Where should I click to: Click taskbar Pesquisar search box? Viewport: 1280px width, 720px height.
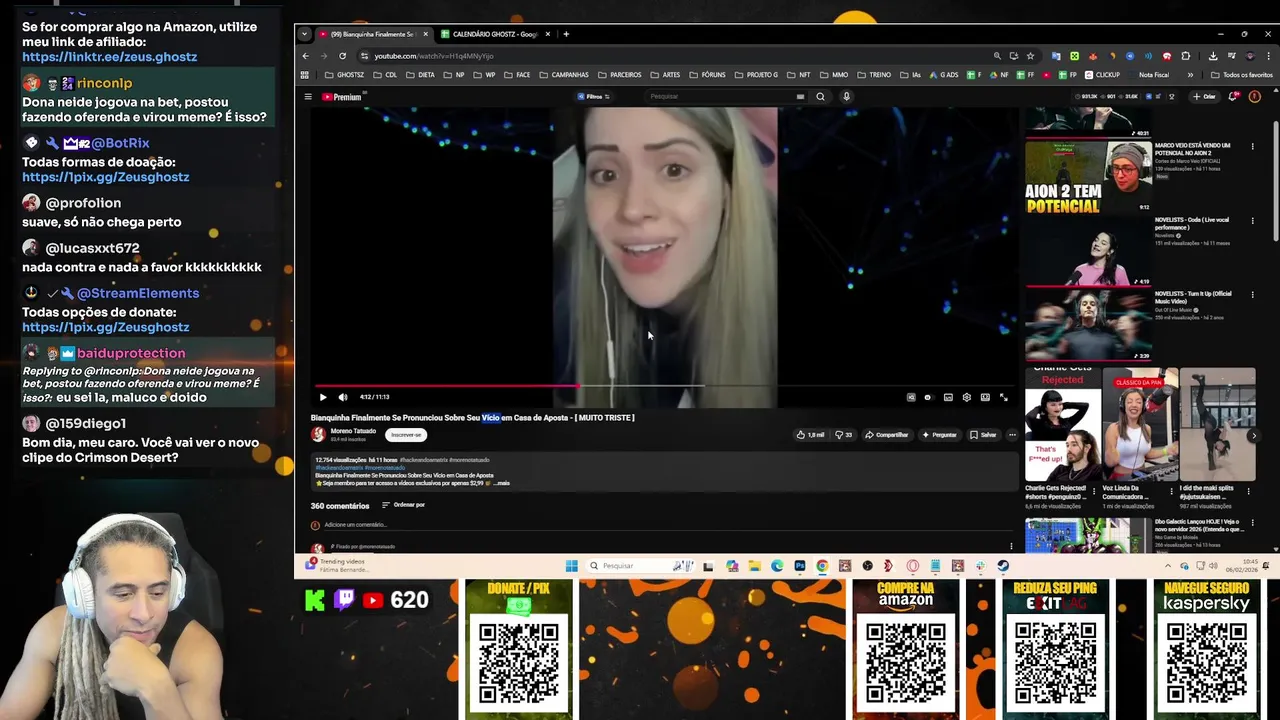640,566
